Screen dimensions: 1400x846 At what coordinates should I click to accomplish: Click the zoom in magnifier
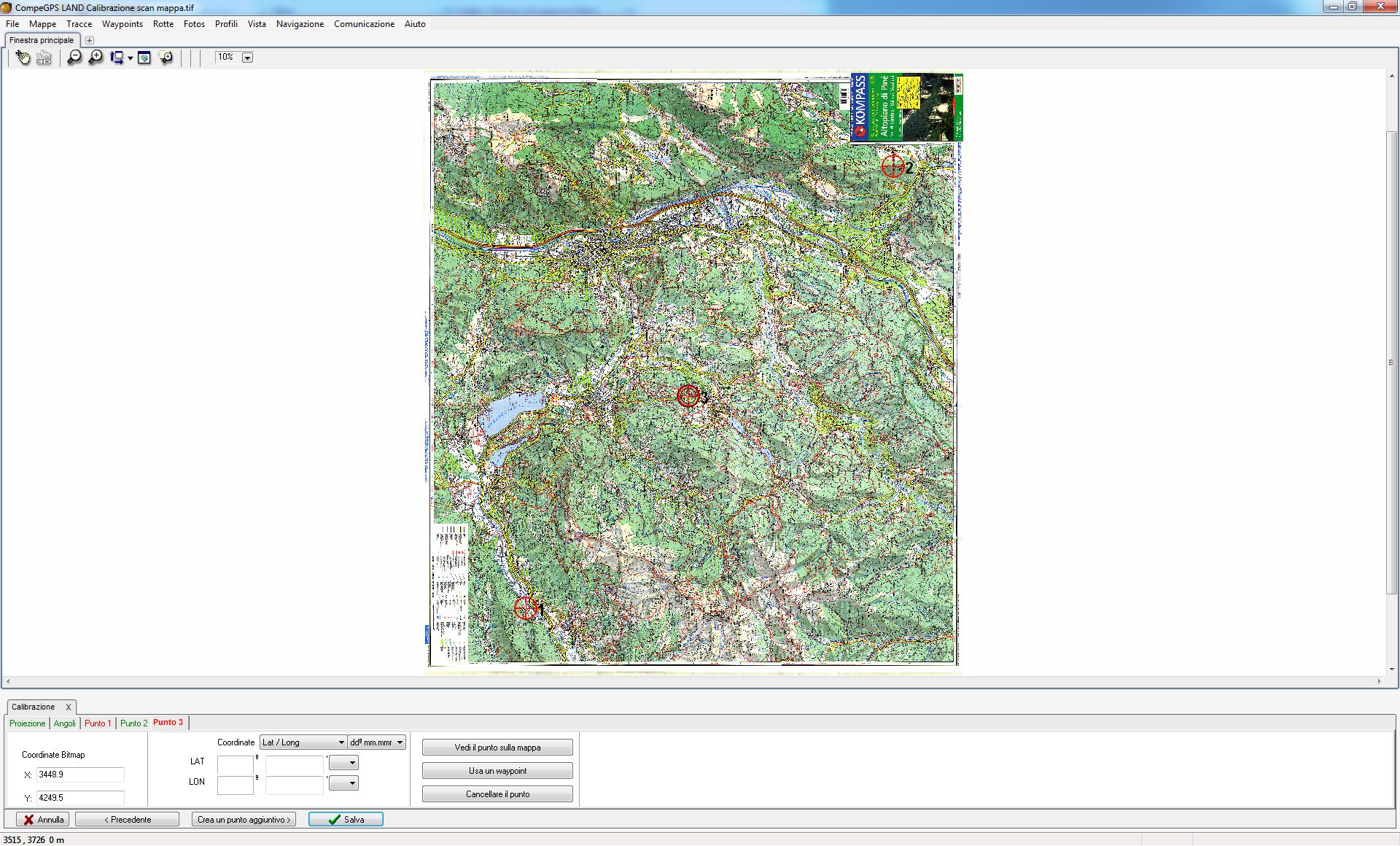tap(96, 58)
